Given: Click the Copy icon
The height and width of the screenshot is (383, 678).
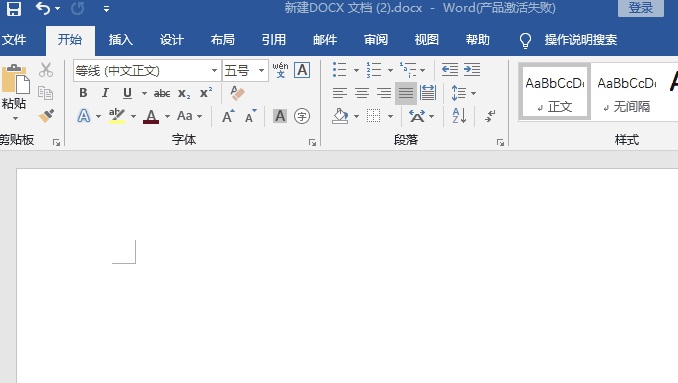Looking at the screenshot, I should (45, 93).
